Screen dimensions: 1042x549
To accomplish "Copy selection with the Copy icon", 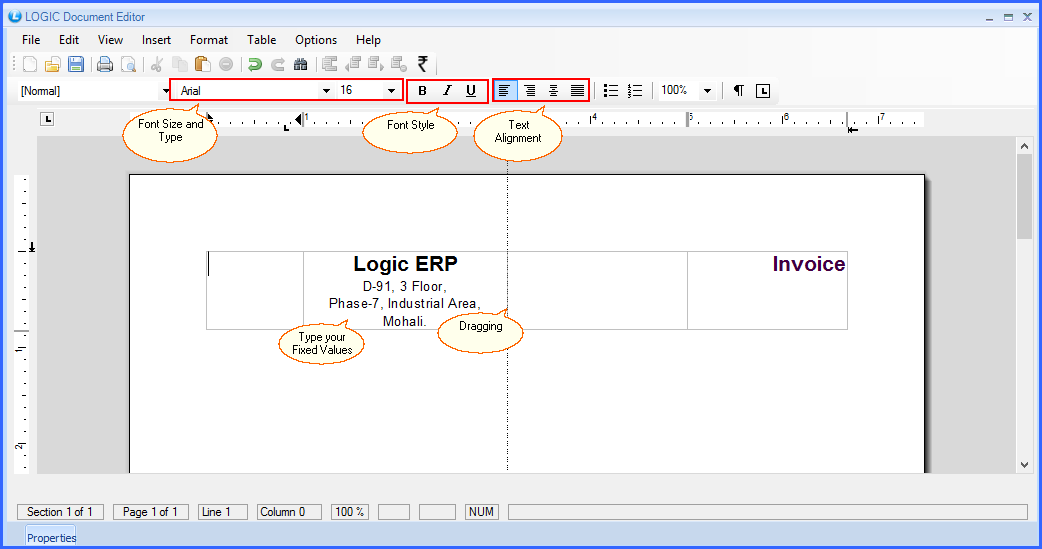I will (179, 64).
